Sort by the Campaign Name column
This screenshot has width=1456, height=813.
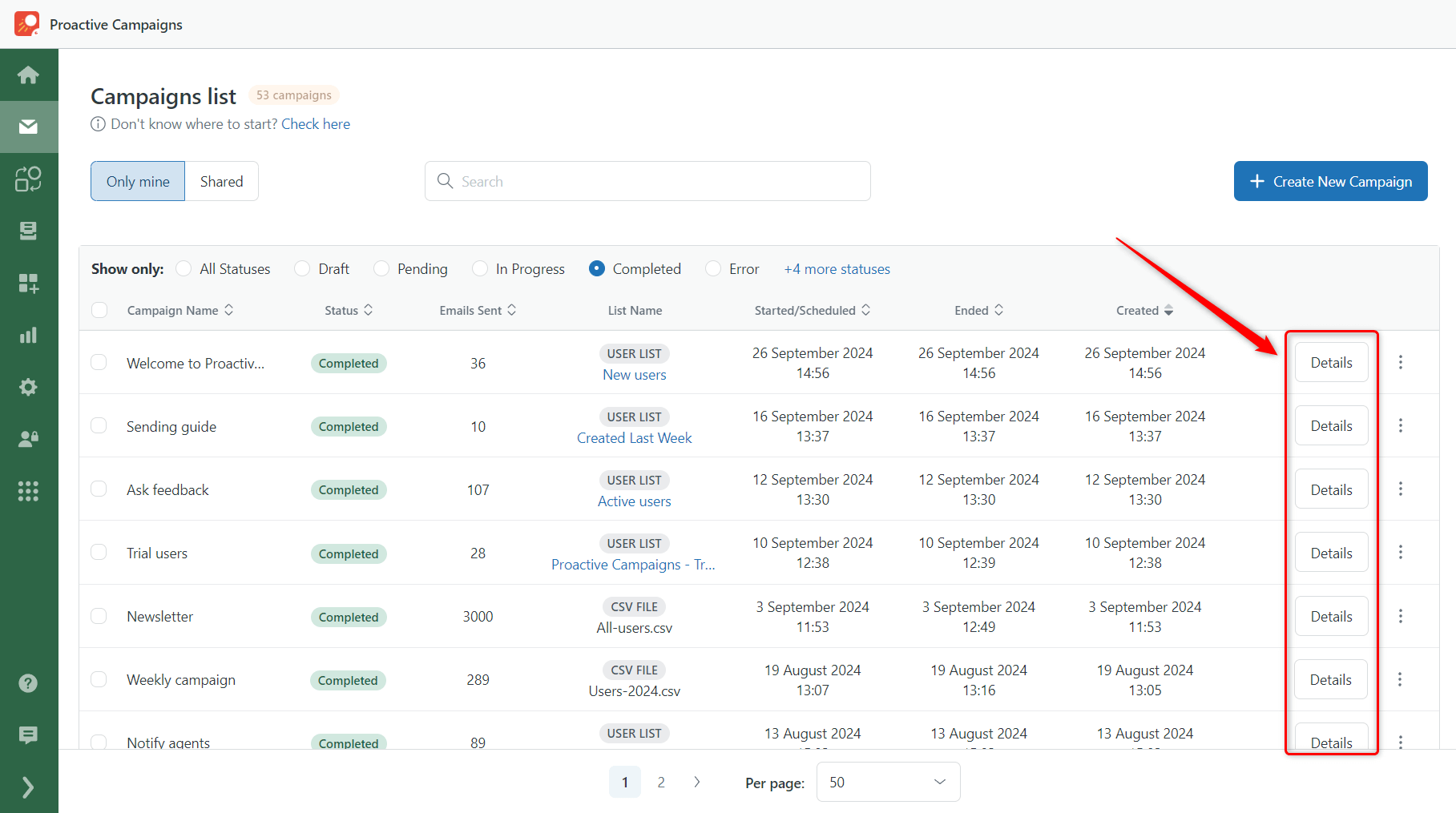click(x=180, y=310)
